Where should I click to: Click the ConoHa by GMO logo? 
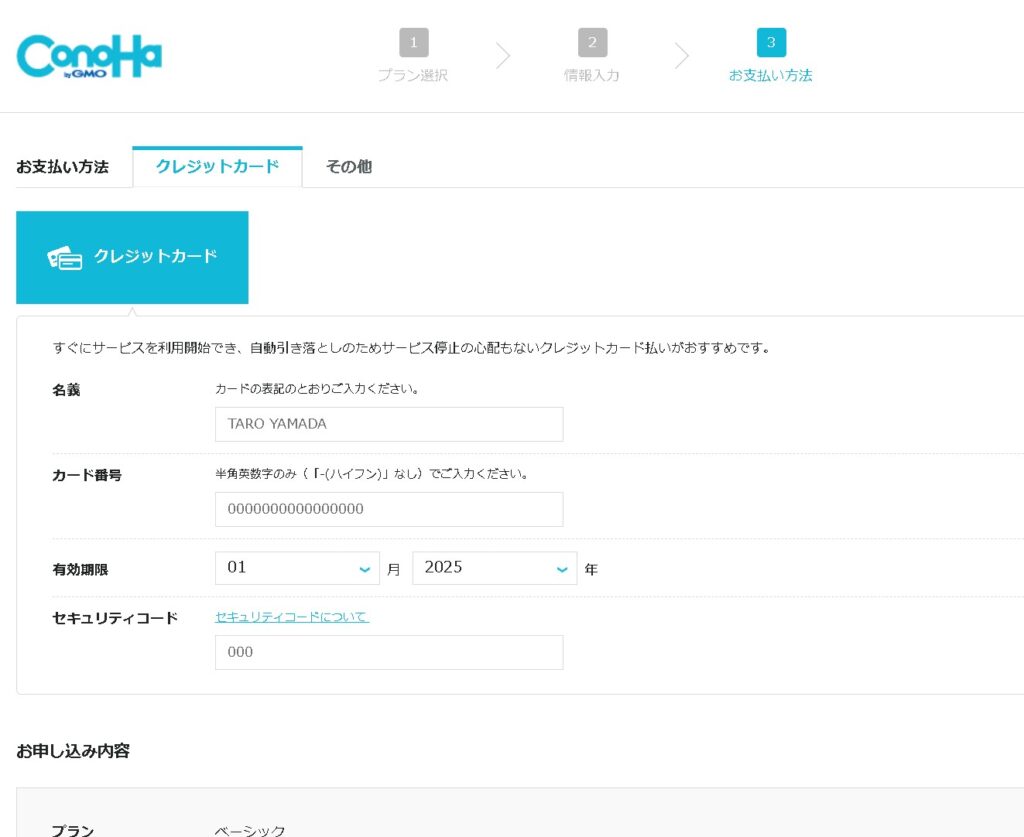[89, 56]
